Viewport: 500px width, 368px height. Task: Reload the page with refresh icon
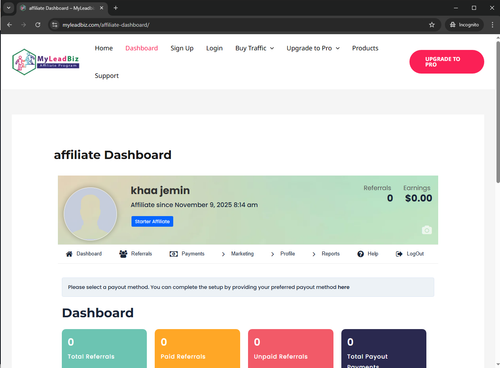click(38, 25)
